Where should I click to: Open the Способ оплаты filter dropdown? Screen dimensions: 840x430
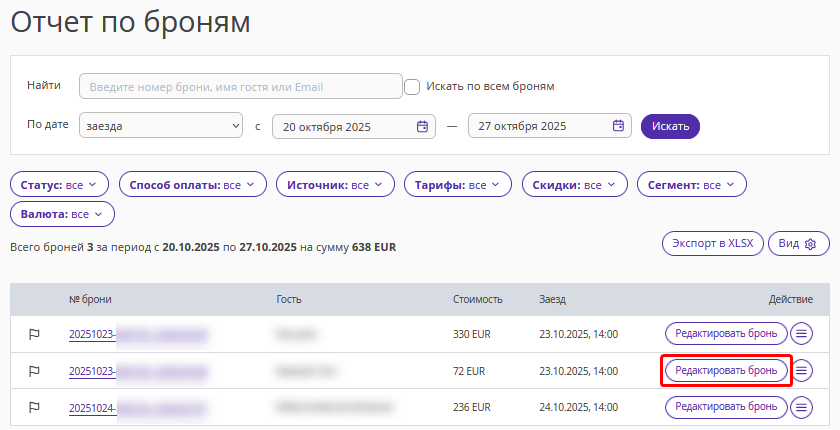click(x=192, y=185)
